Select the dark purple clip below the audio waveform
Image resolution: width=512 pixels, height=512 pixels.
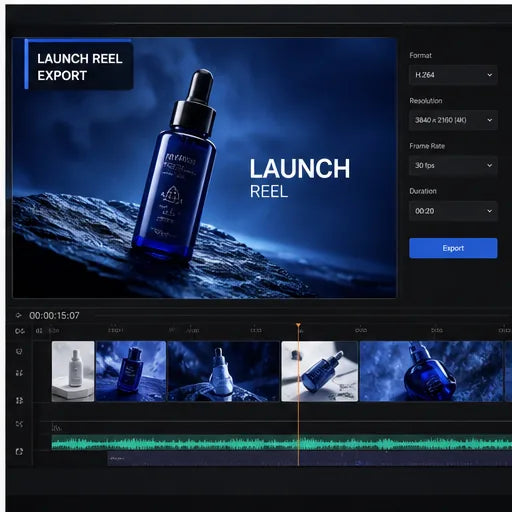[x=309, y=459]
